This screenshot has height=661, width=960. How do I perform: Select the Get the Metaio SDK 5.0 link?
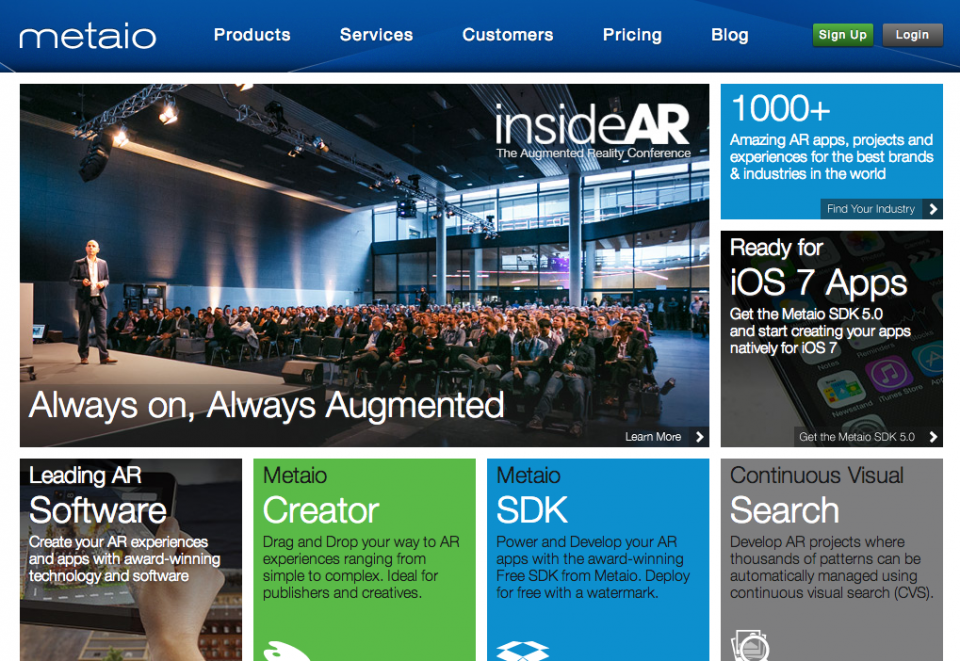point(856,437)
